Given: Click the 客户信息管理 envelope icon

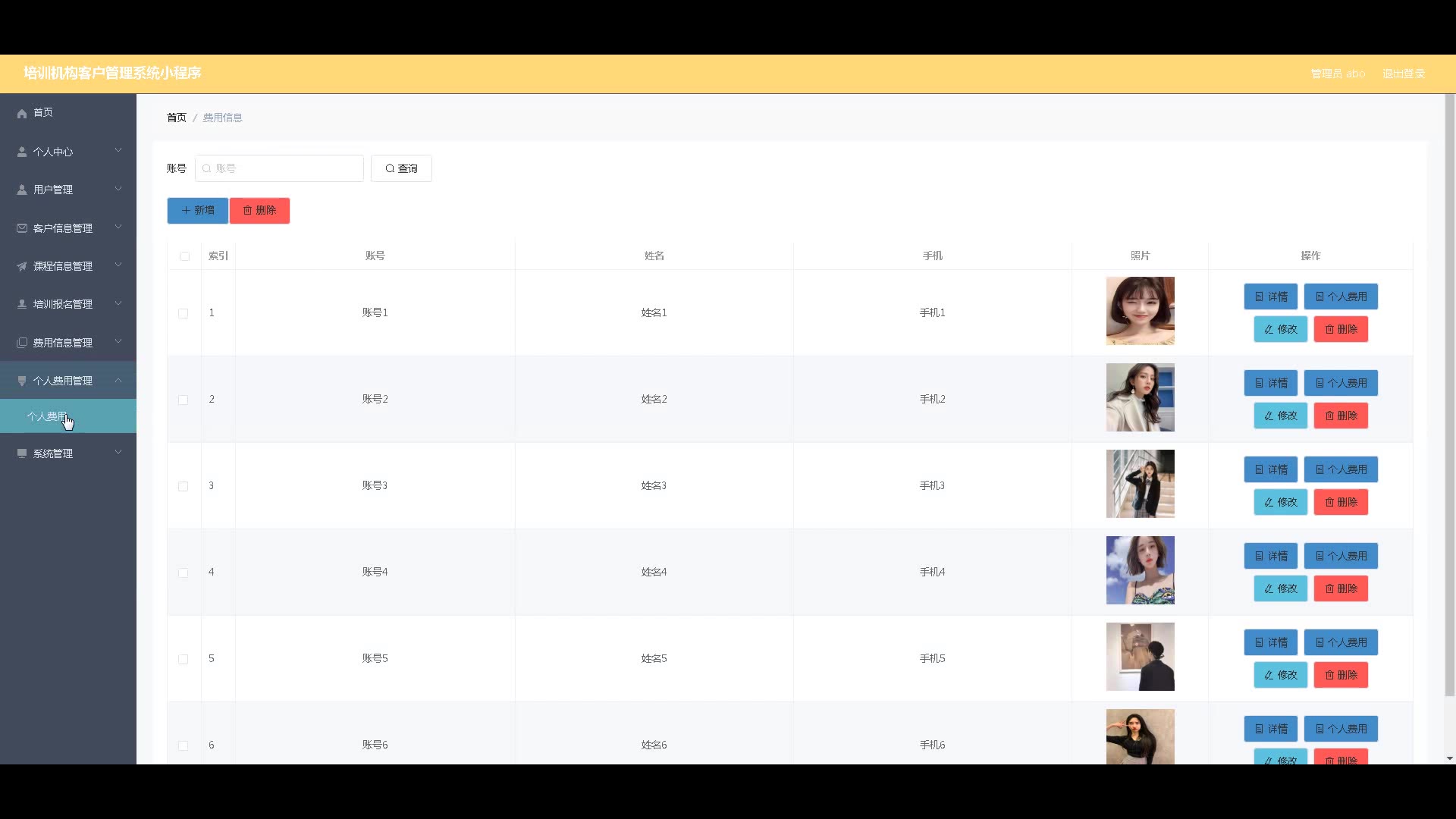Looking at the screenshot, I should [22, 227].
